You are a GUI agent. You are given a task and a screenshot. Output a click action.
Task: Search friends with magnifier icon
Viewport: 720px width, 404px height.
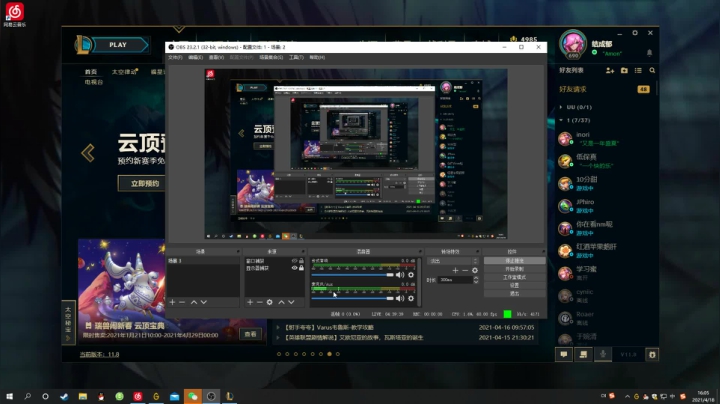pyautogui.click(x=652, y=70)
